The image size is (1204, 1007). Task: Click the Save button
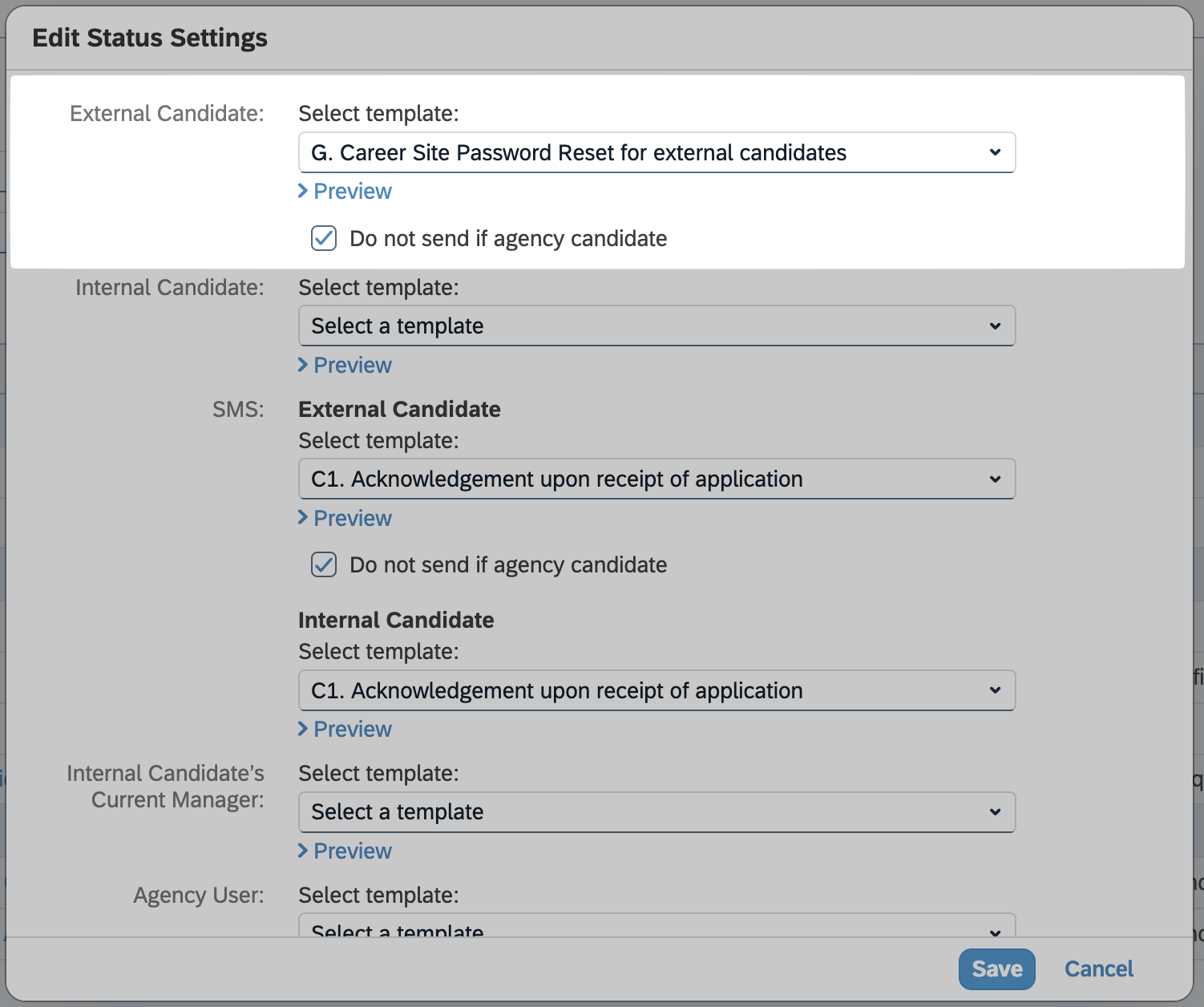point(996,969)
